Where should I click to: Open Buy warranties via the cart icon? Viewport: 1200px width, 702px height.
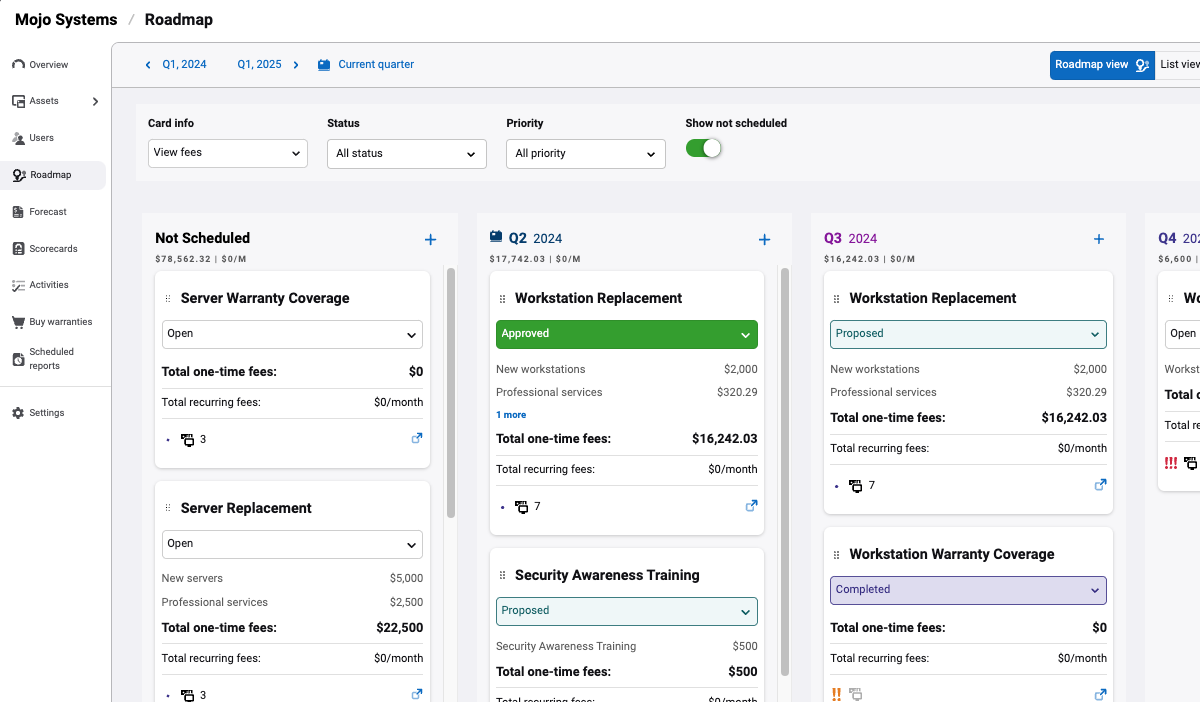17,321
